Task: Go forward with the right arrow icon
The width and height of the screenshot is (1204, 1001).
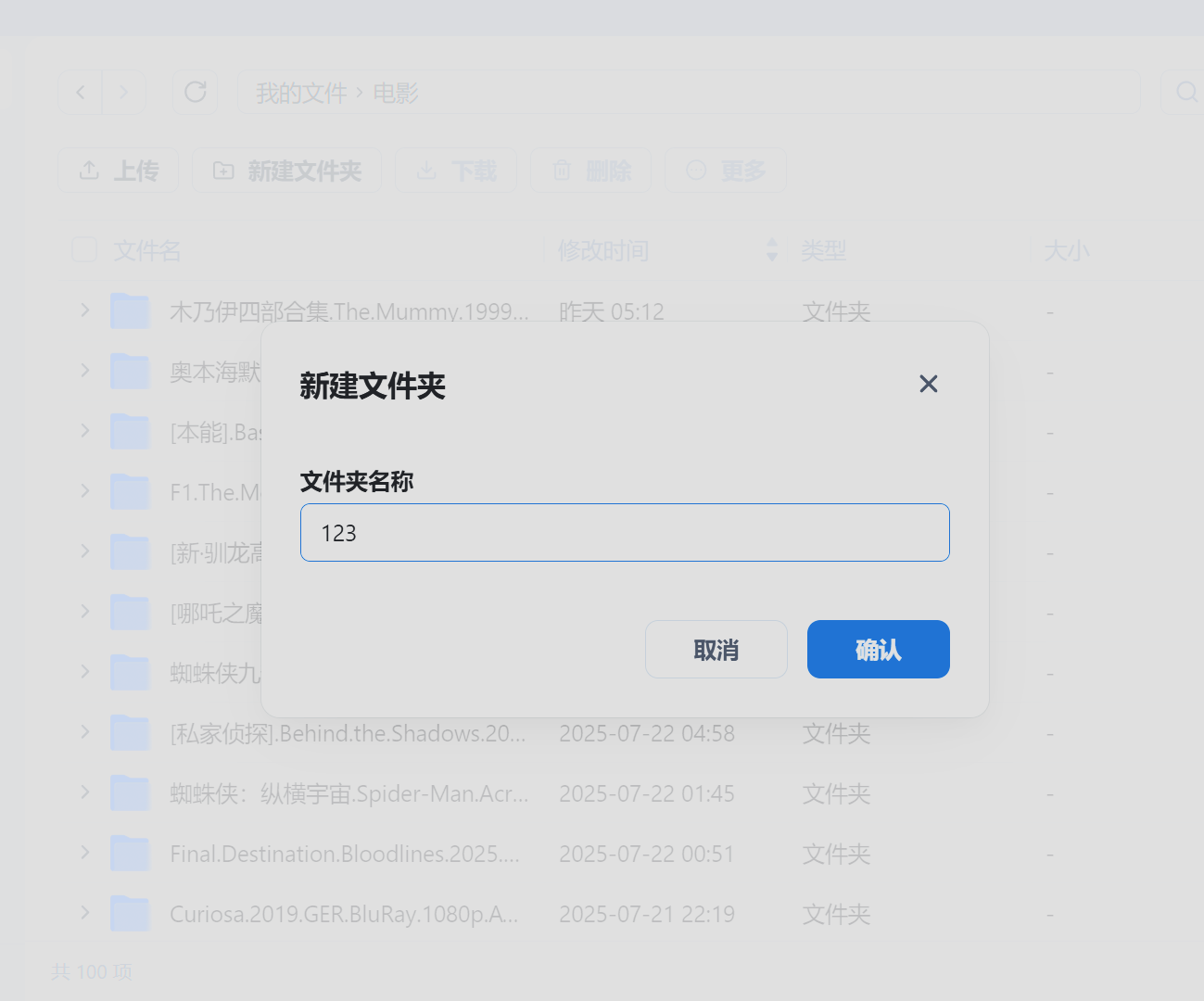Action: coord(123,93)
